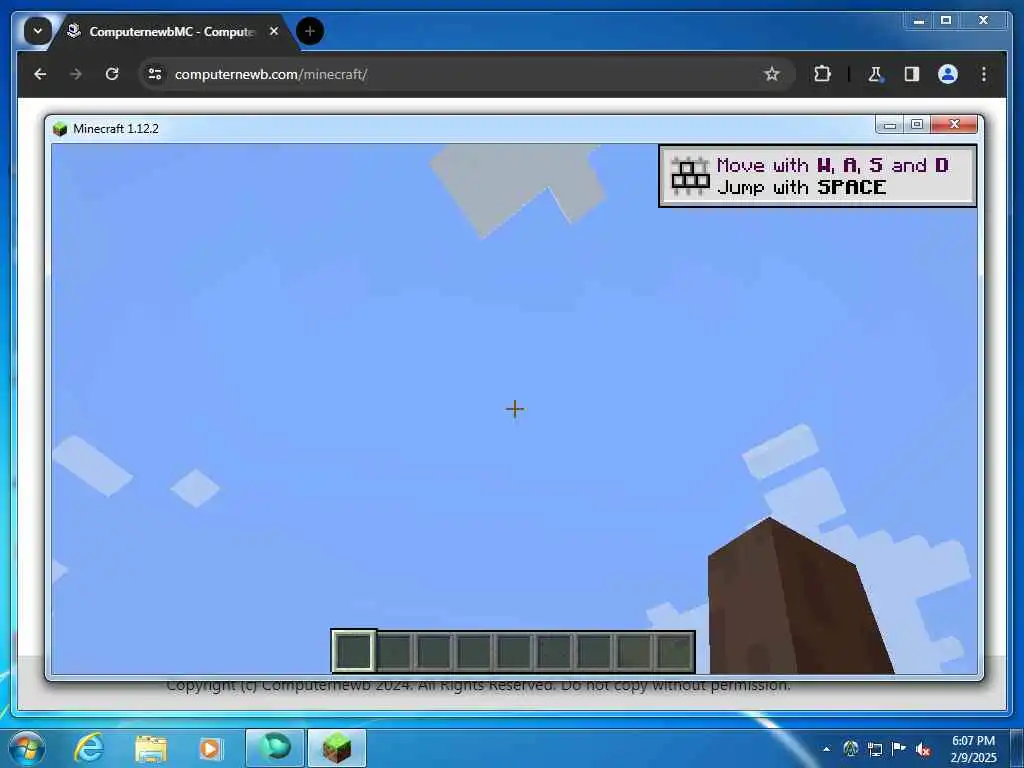The image size is (1024, 768).
Task: Open Windows Media Player from taskbar
Action: (210, 748)
